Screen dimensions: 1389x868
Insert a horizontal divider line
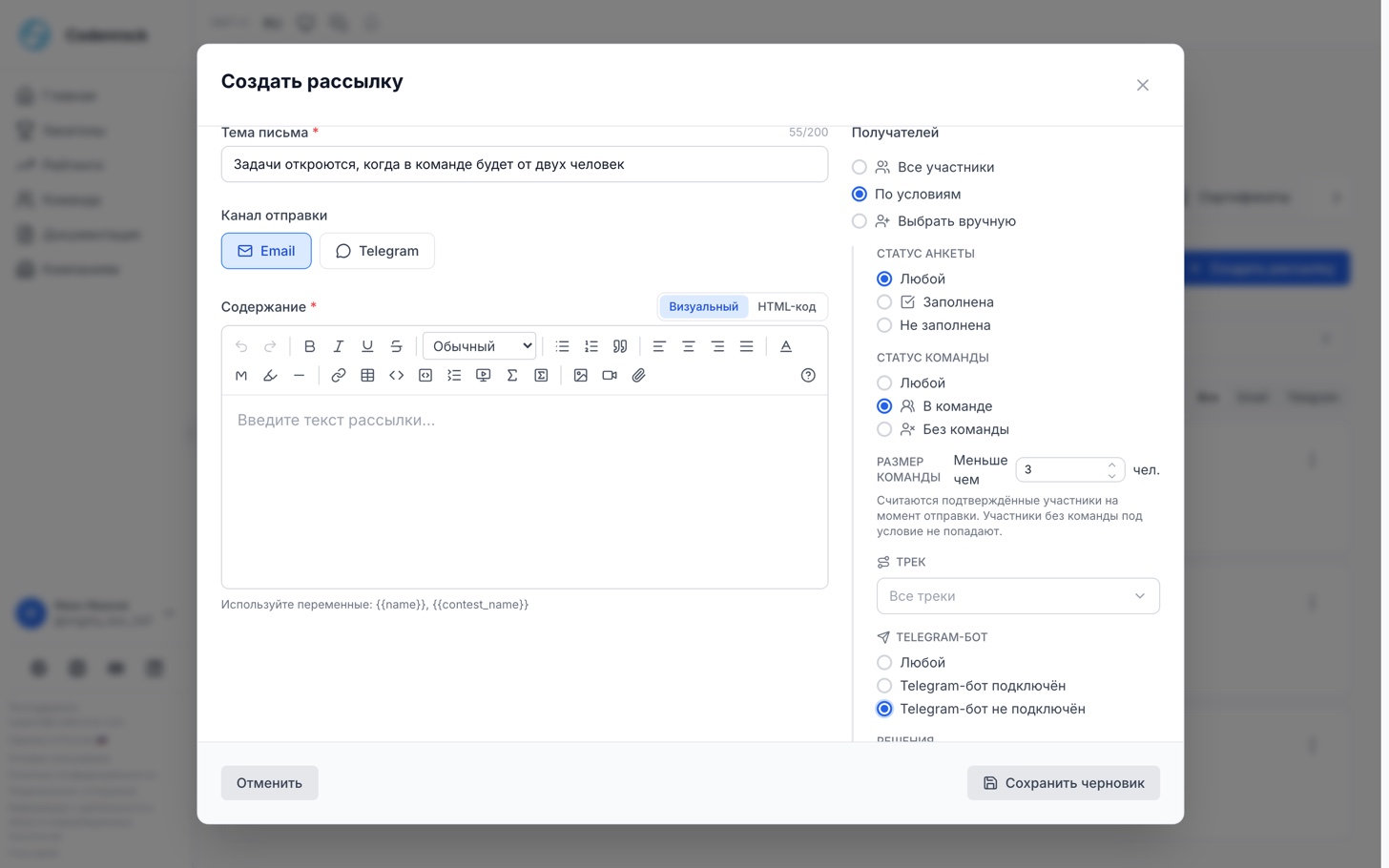tap(299, 376)
